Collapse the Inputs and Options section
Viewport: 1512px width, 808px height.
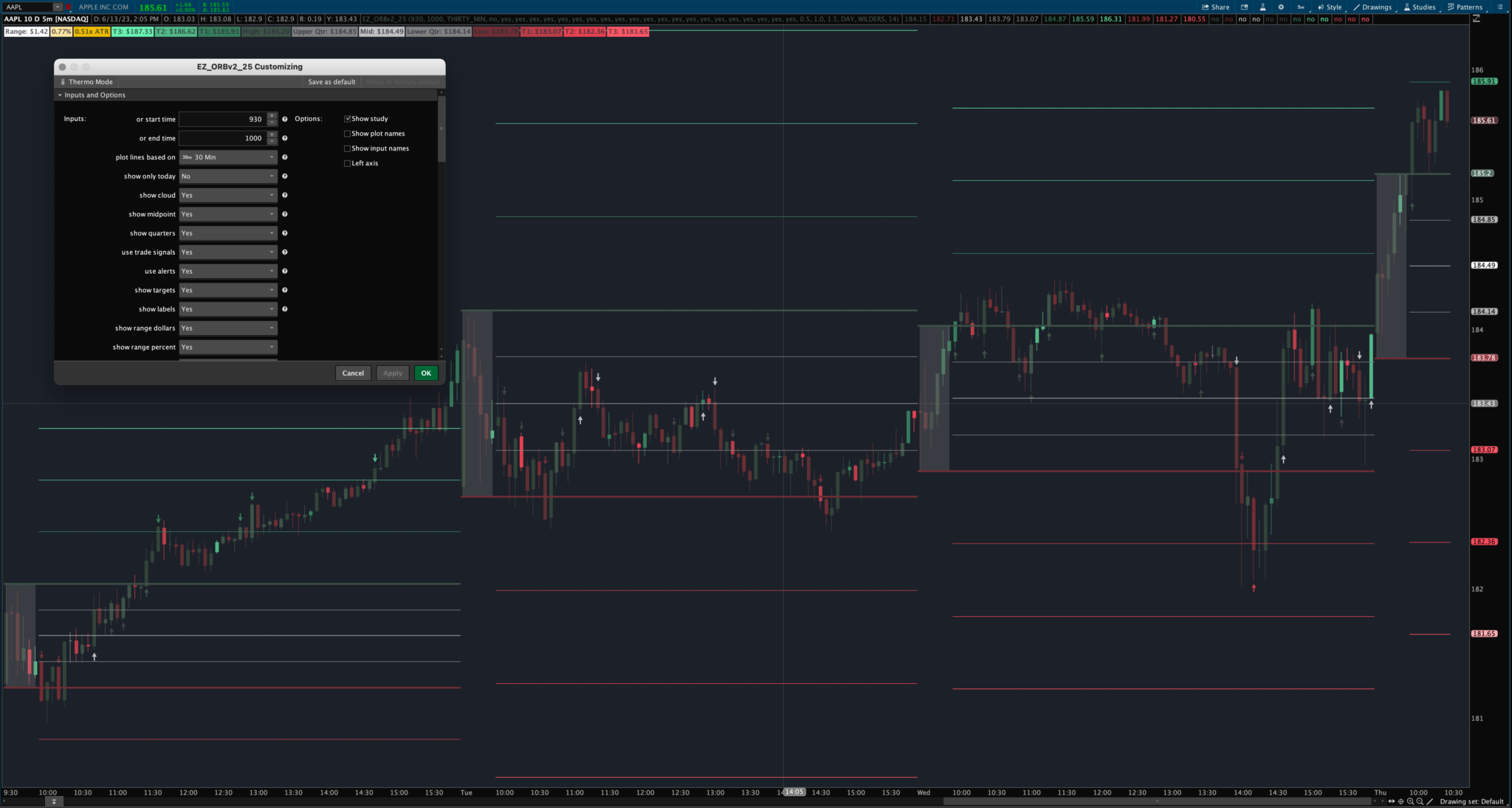point(61,94)
